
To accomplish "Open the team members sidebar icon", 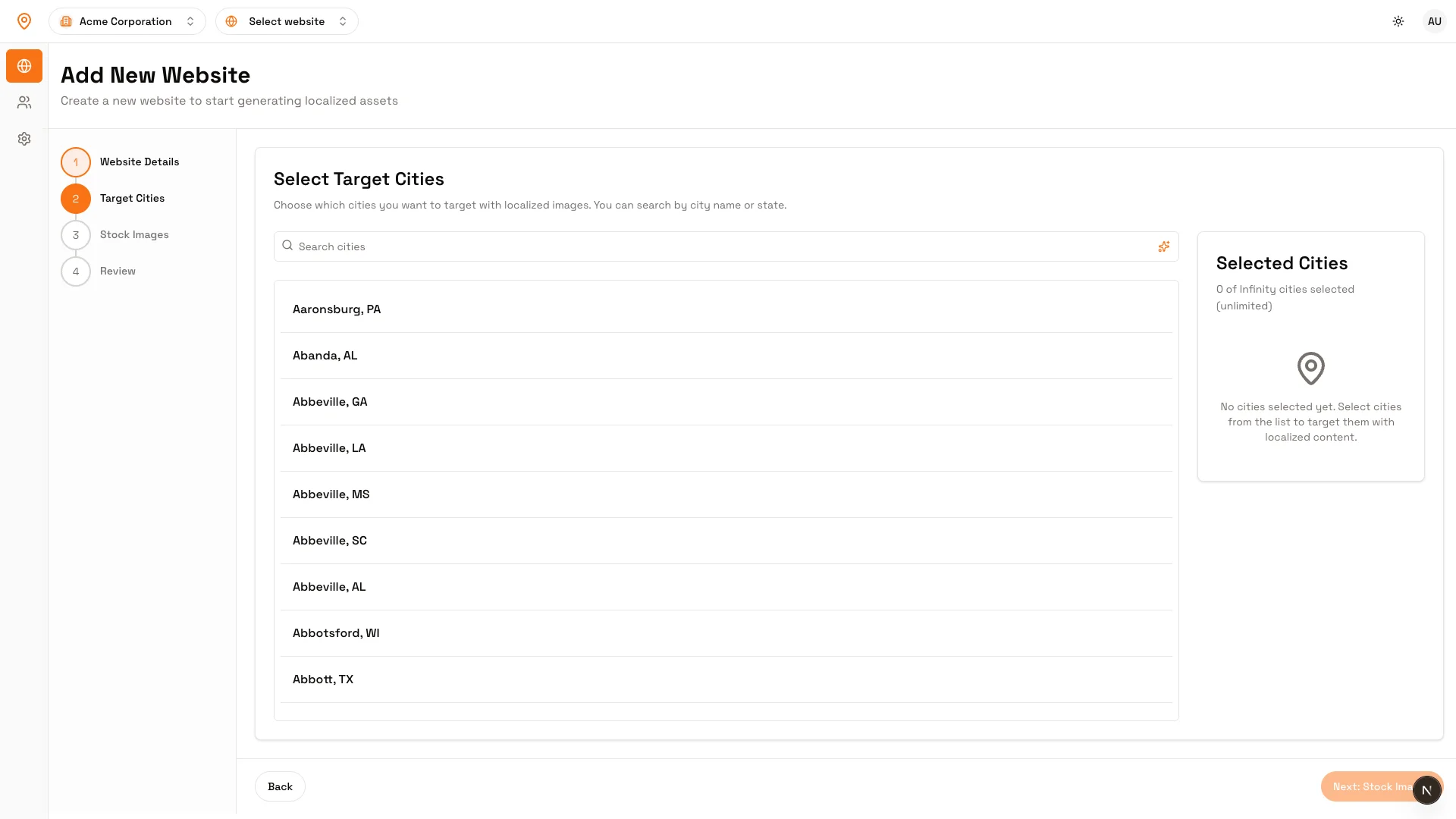I will click(x=24, y=102).
